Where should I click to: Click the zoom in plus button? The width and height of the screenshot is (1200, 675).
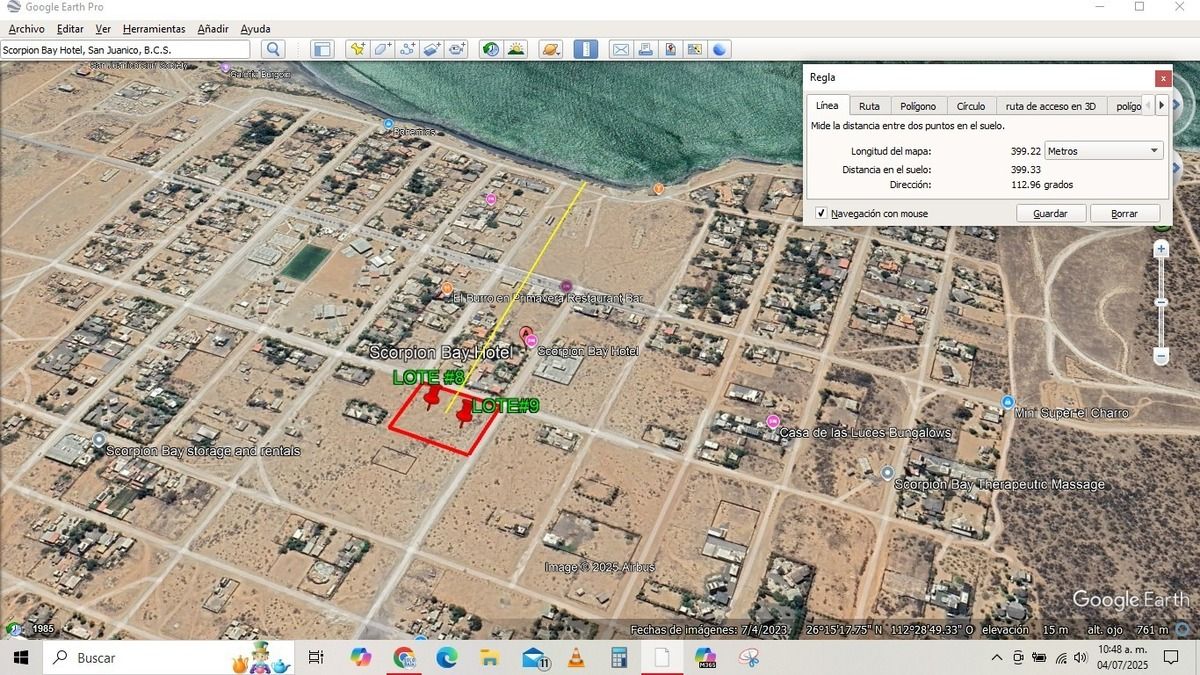click(x=1161, y=249)
